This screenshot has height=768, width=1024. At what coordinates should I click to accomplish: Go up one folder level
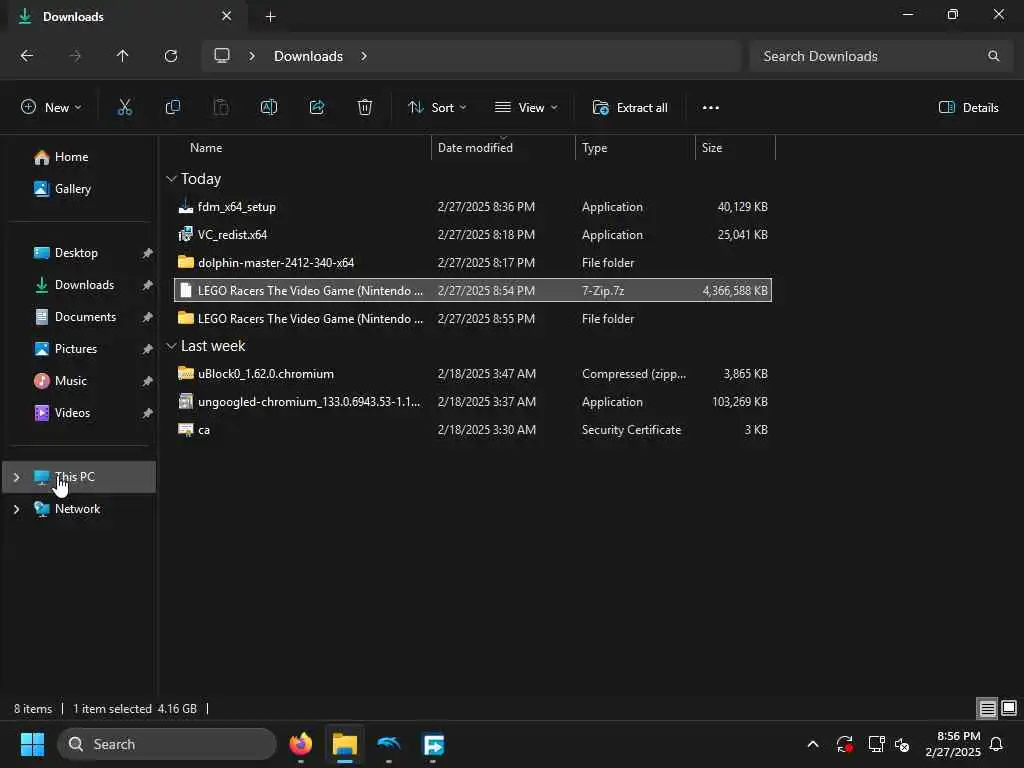coord(122,56)
